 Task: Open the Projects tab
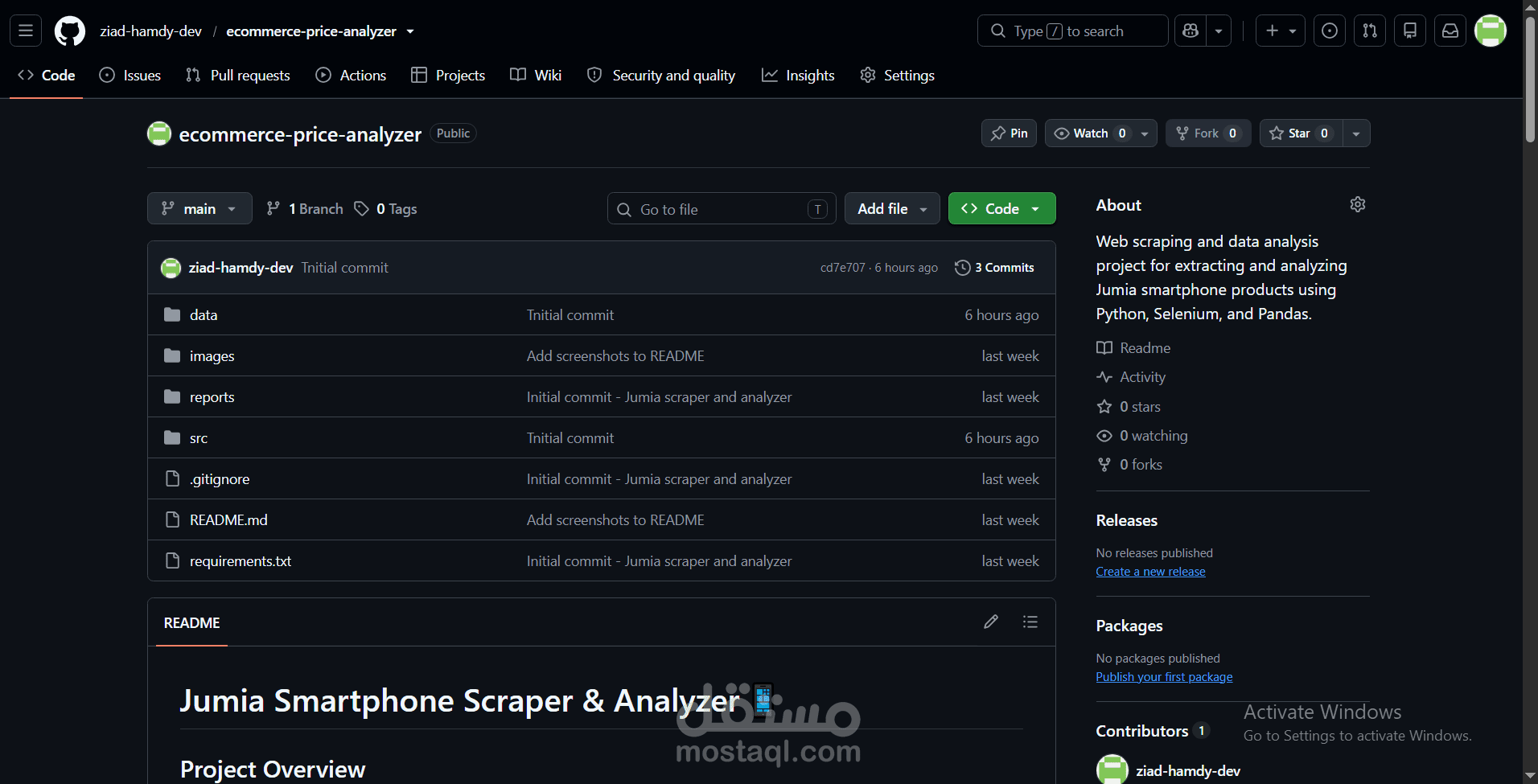click(x=448, y=76)
